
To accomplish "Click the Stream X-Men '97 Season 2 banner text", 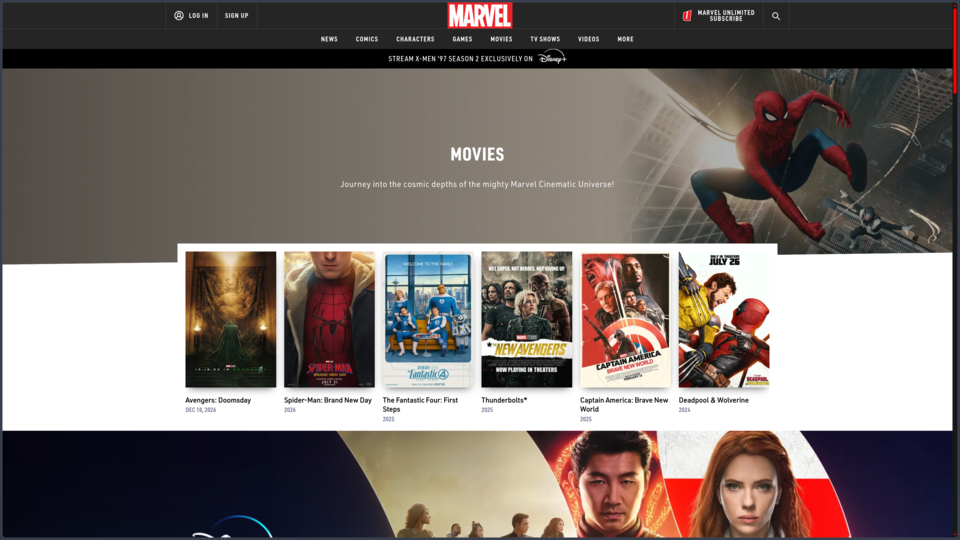I will 460,59.
